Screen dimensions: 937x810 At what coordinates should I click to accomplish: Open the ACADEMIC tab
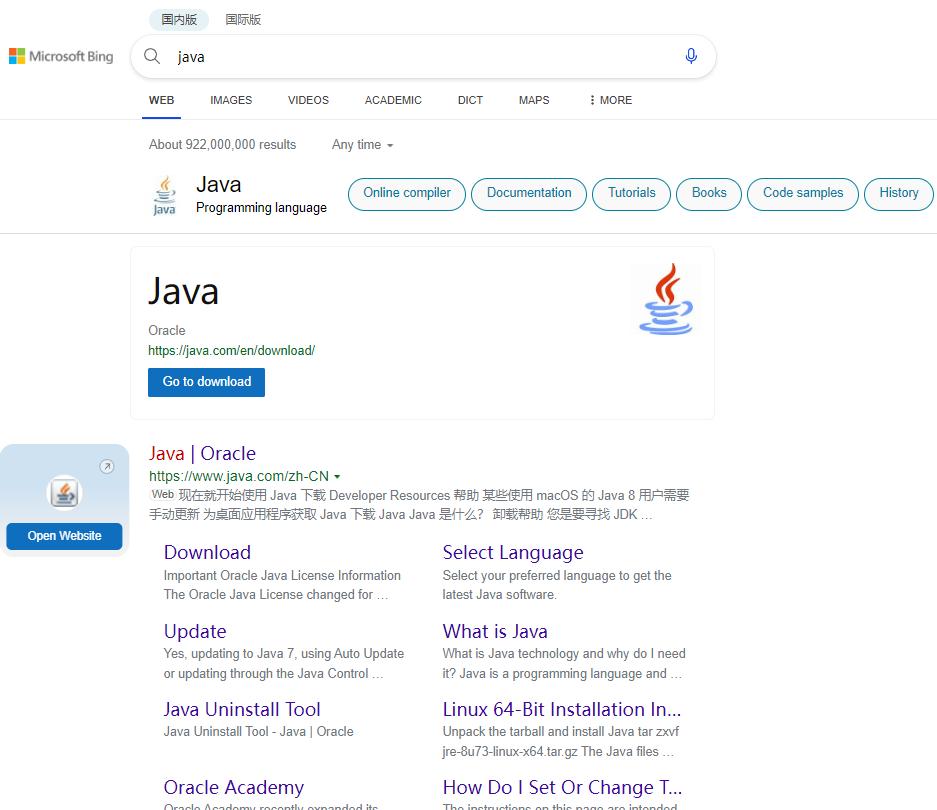click(393, 100)
